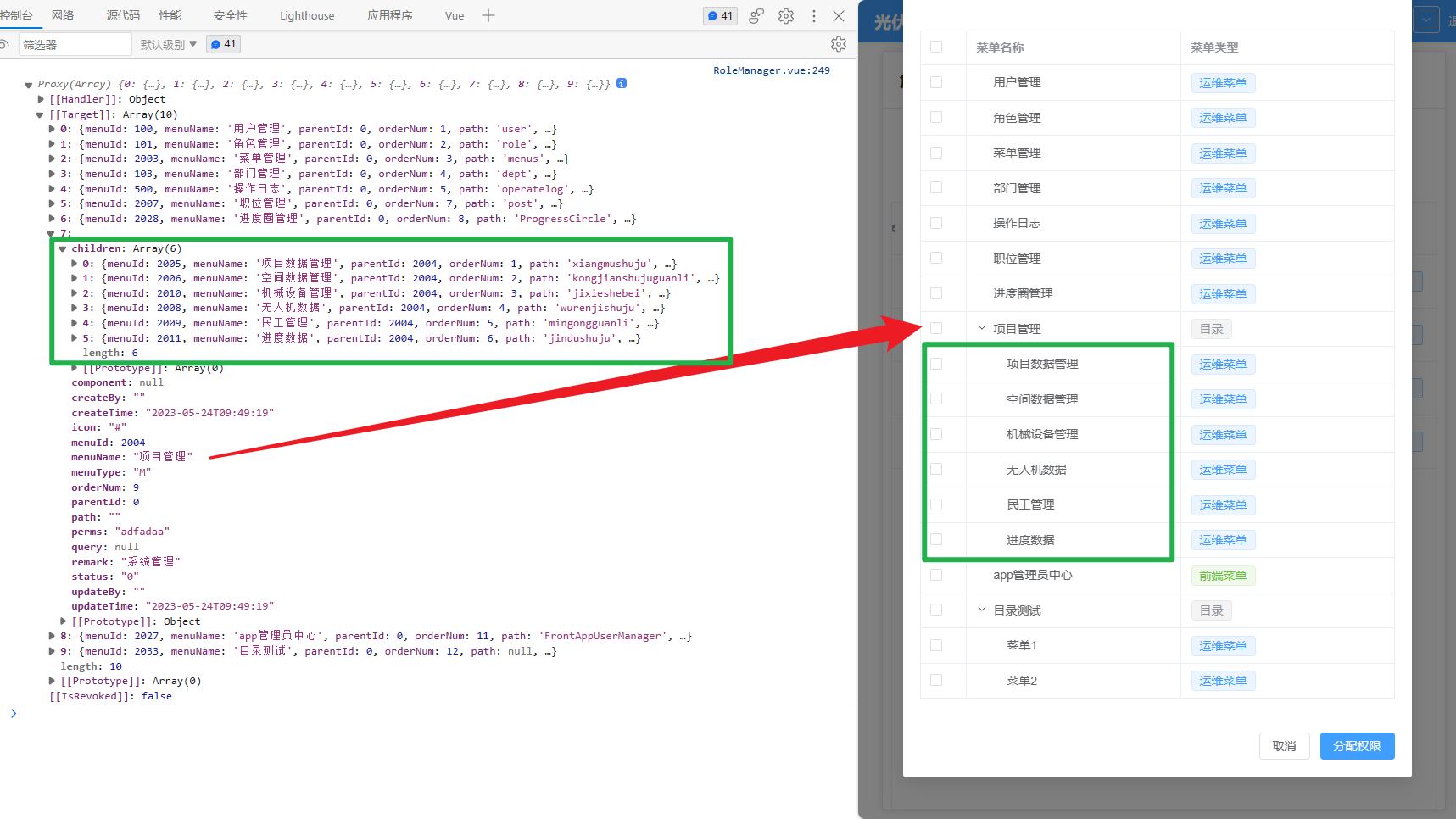Check the 角色管理 row checkbox
The width and height of the screenshot is (1456, 819).
point(936,117)
